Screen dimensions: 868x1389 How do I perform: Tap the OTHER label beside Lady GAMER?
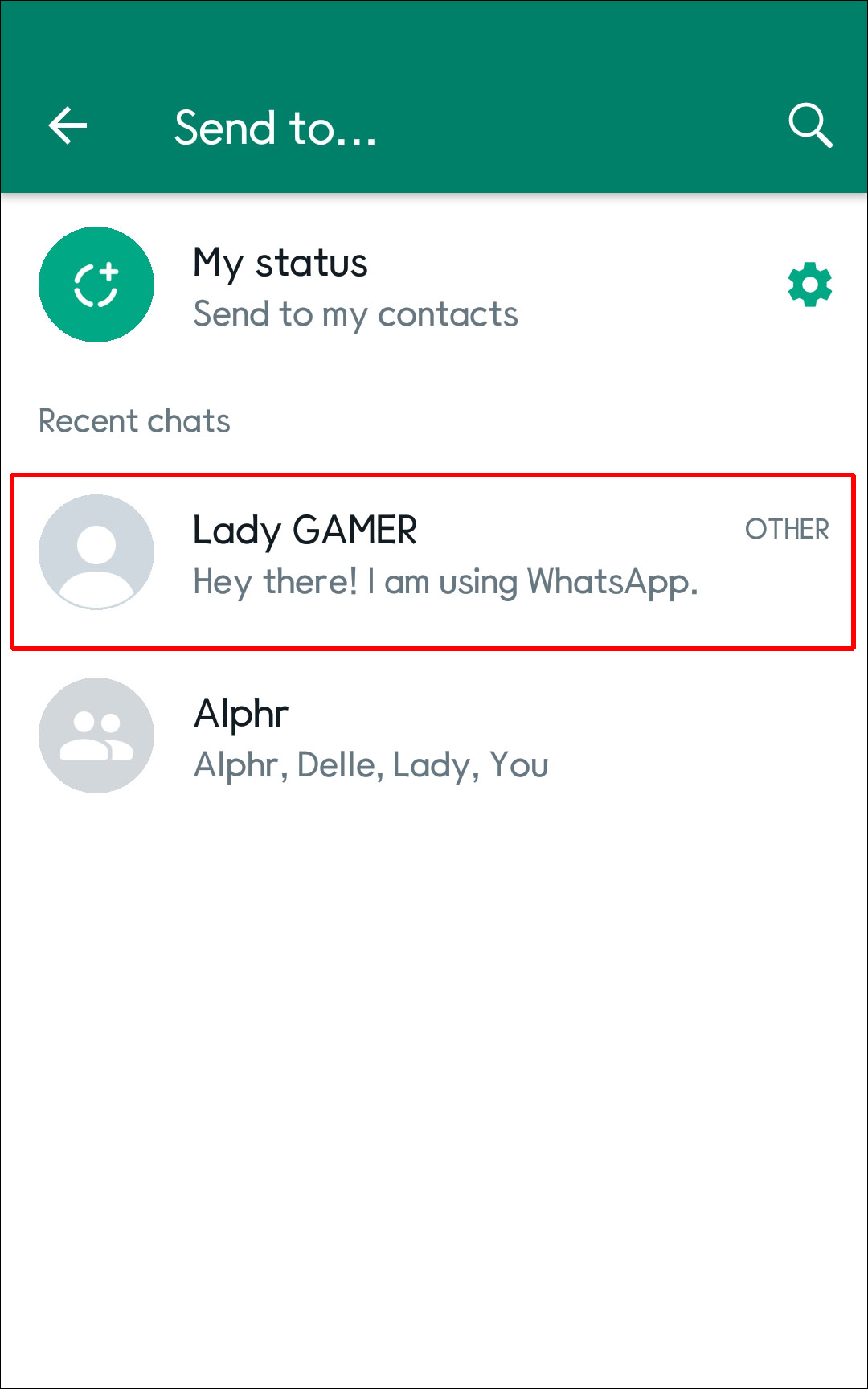click(787, 529)
